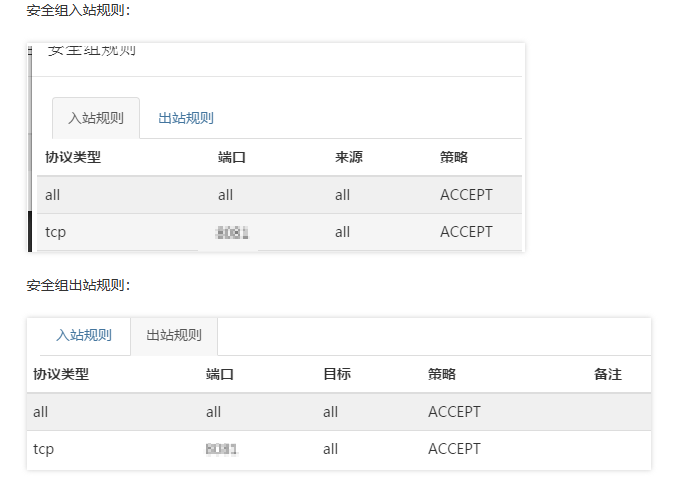678x487 pixels.
Task: Click the 端口 header in inbound table
Action: 232,157
